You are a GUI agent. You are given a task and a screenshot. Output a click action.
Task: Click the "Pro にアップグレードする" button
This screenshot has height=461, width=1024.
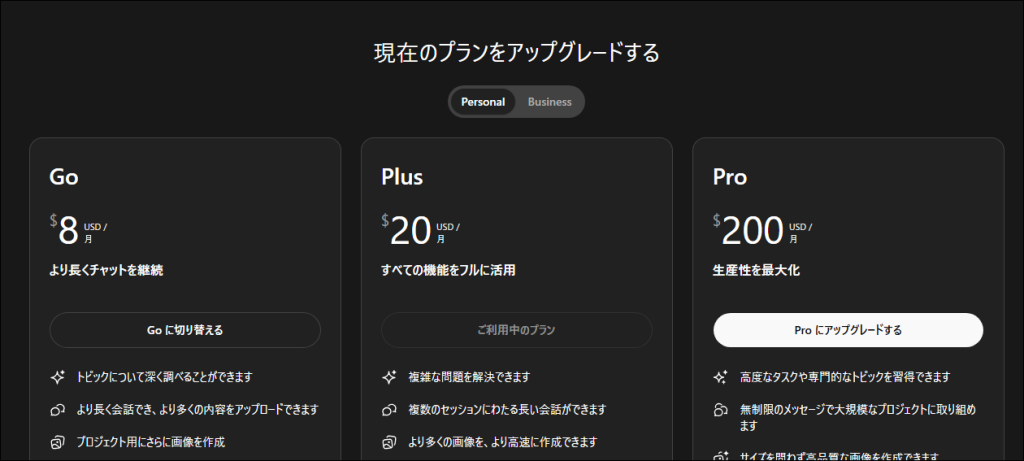point(848,330)
